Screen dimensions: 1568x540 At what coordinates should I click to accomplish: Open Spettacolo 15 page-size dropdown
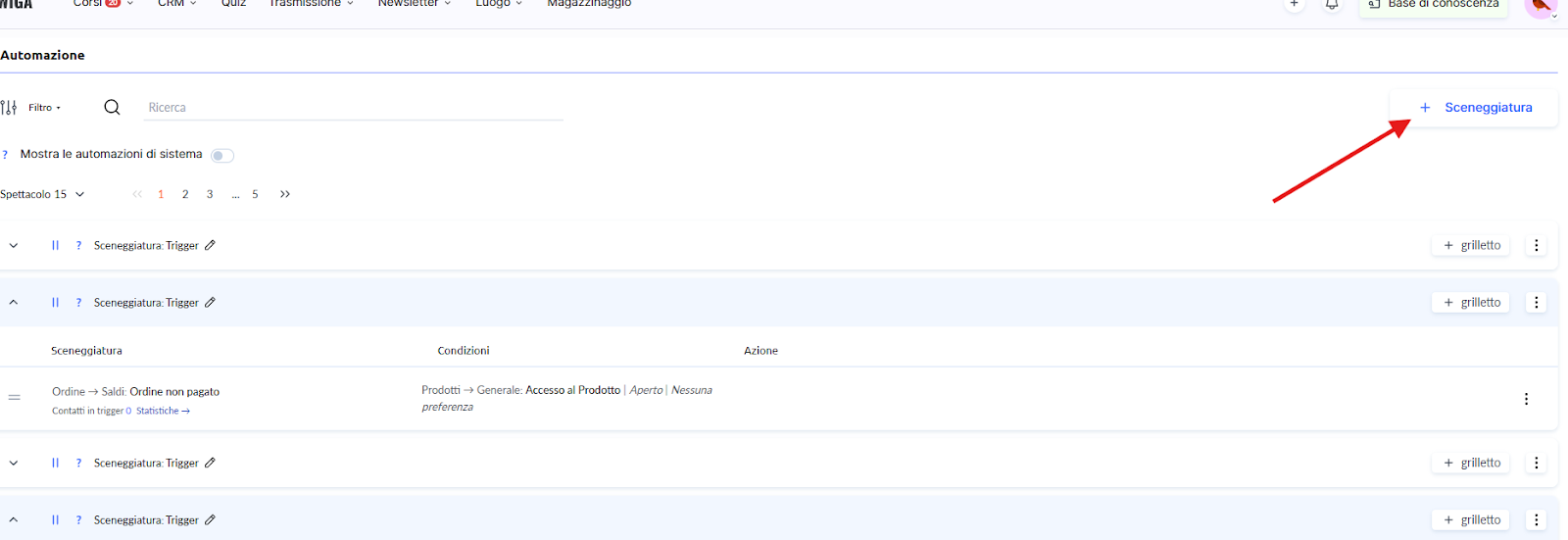[x=42, y=194]
